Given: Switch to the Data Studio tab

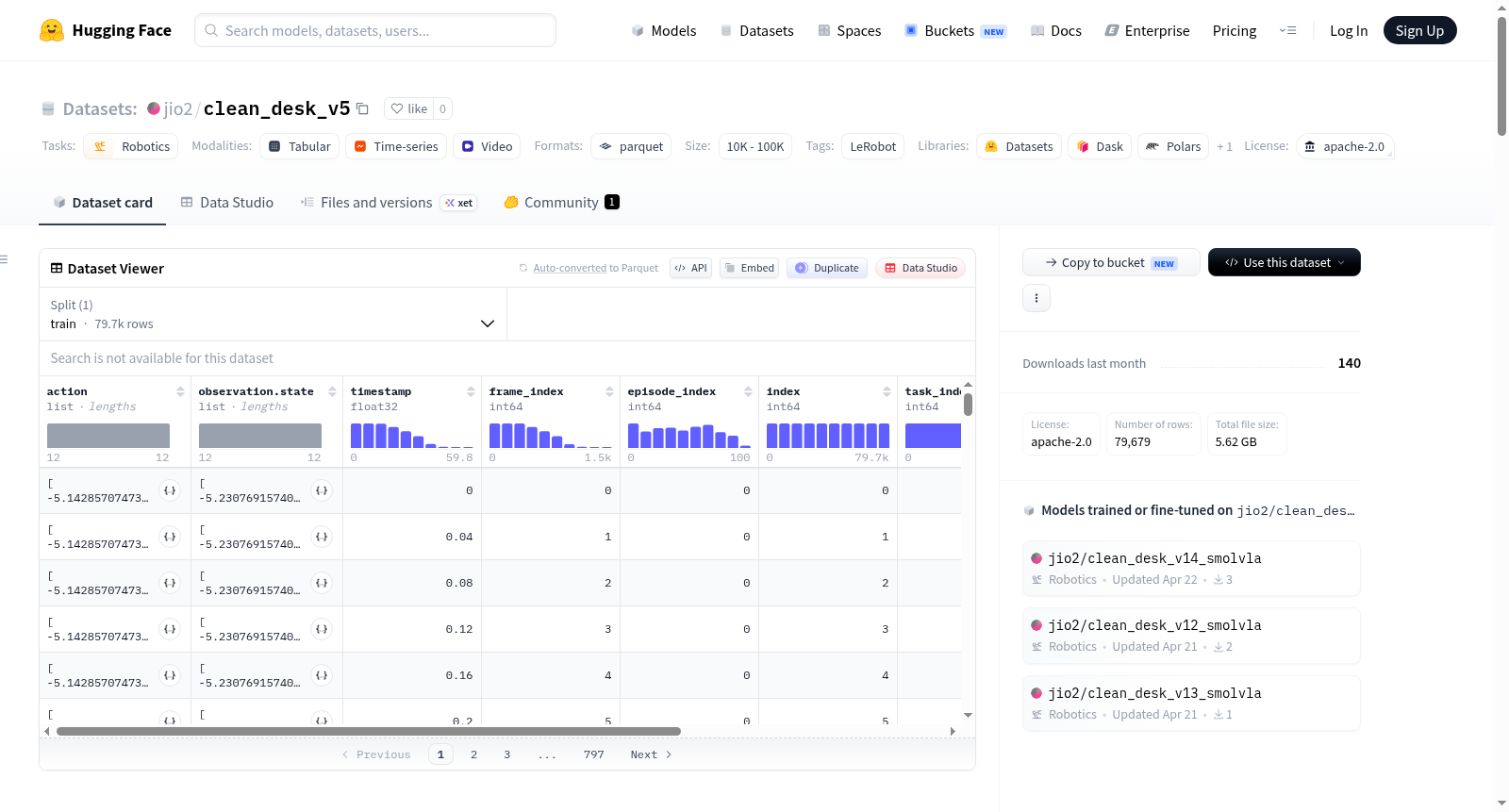Looking at the screenshot, I should click(x=227, y=203).
